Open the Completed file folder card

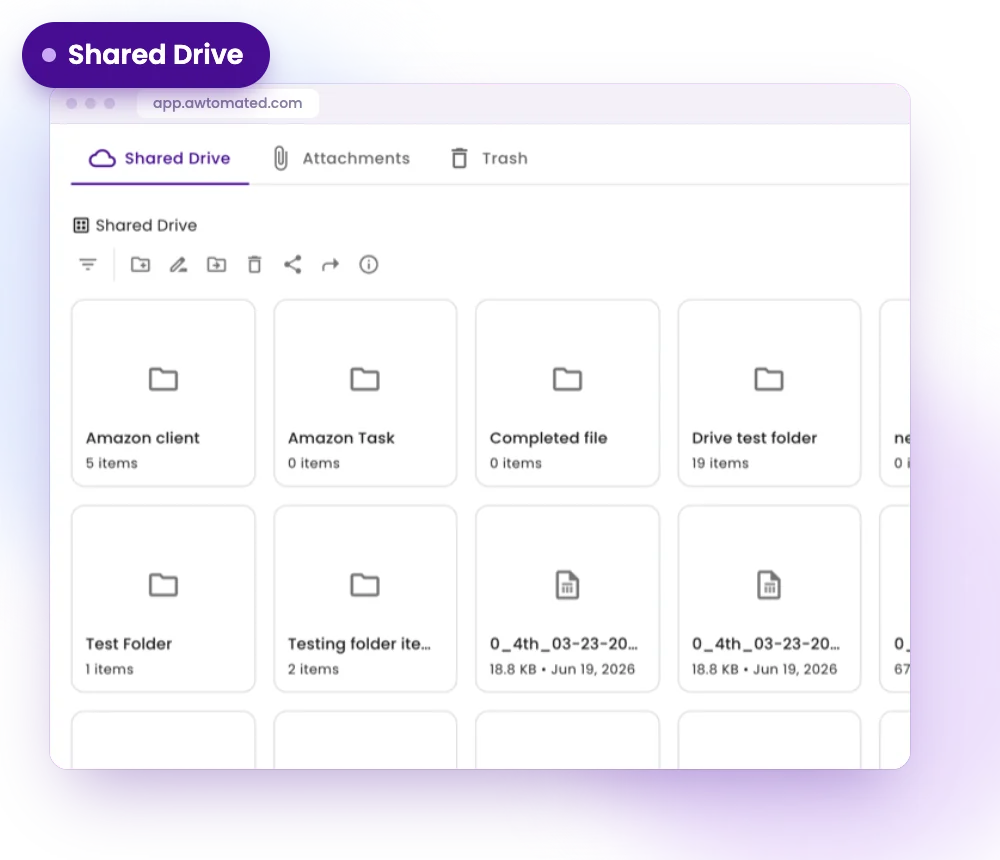[x=568, y=393]
